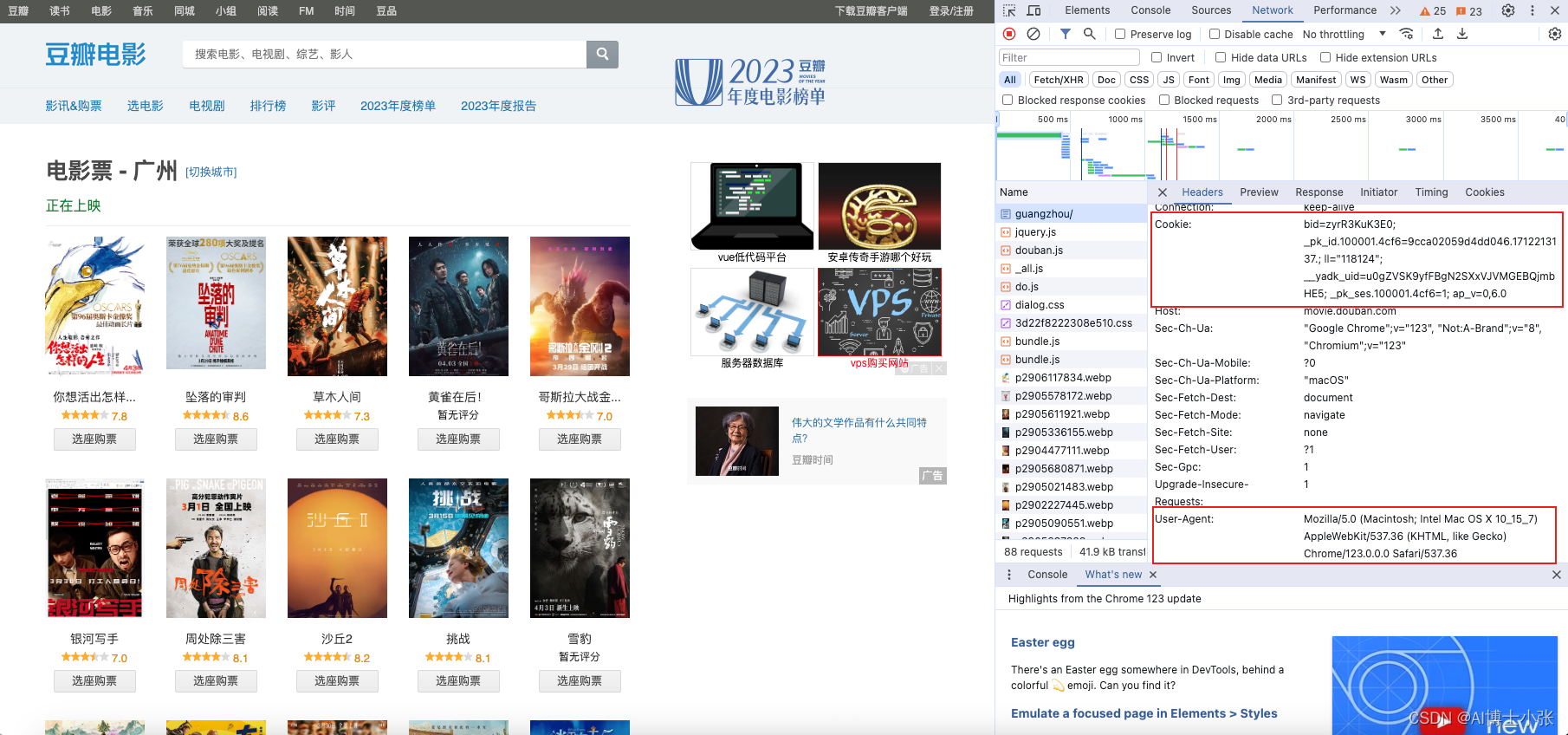Open the 周处除三害 movie poster
1568x735 pixels.
(x=216, y=548)
